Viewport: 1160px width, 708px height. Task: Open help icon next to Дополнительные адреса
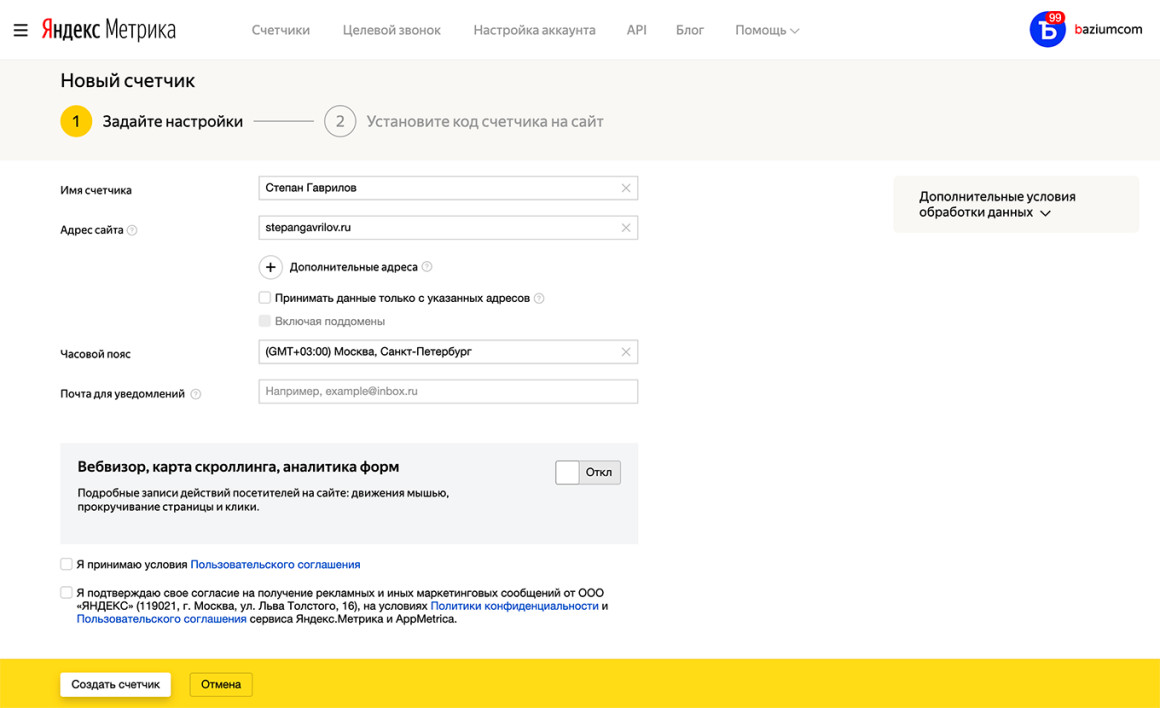pos(427,266)
